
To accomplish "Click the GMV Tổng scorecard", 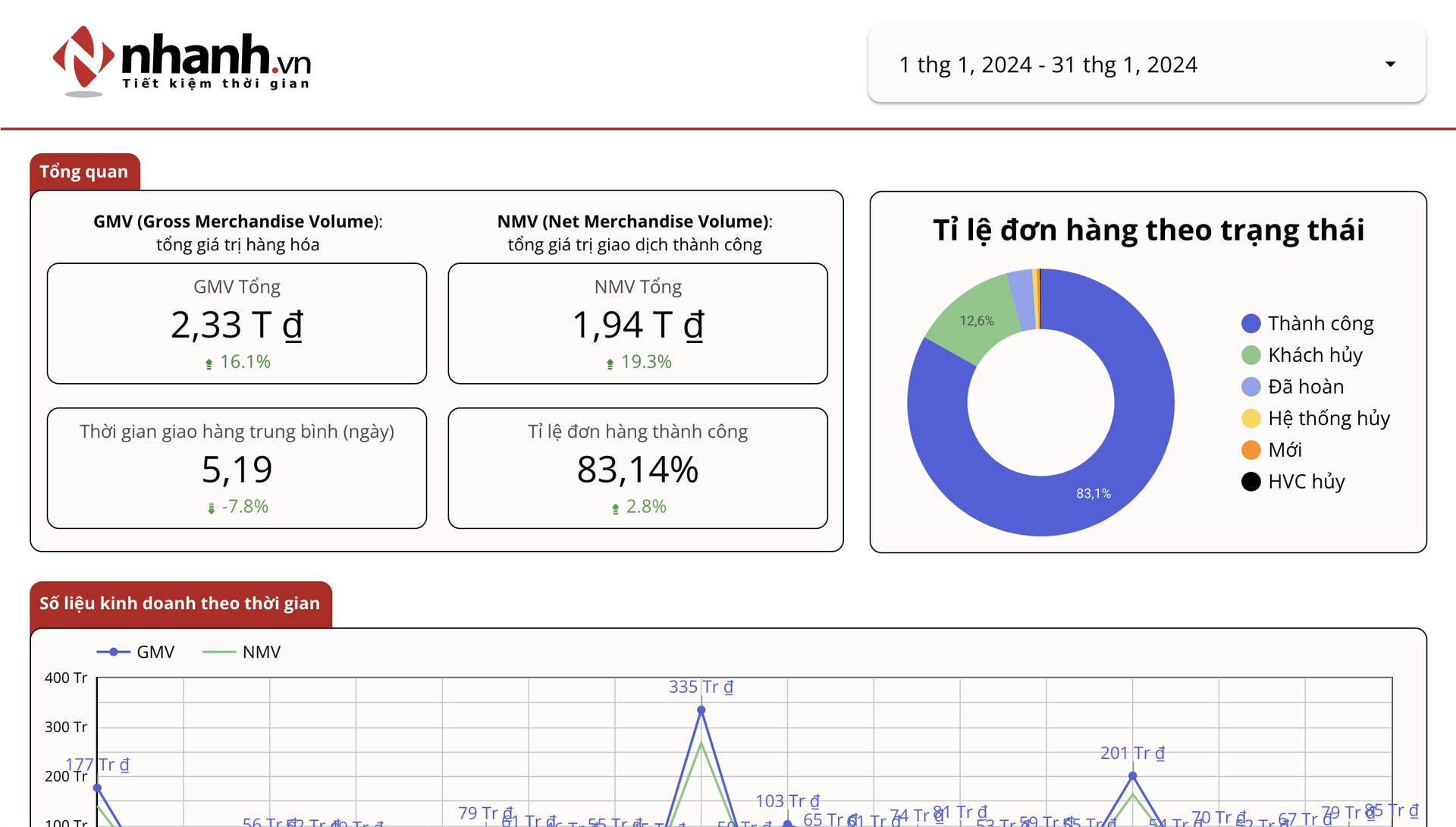I will [x=237, y=324].
